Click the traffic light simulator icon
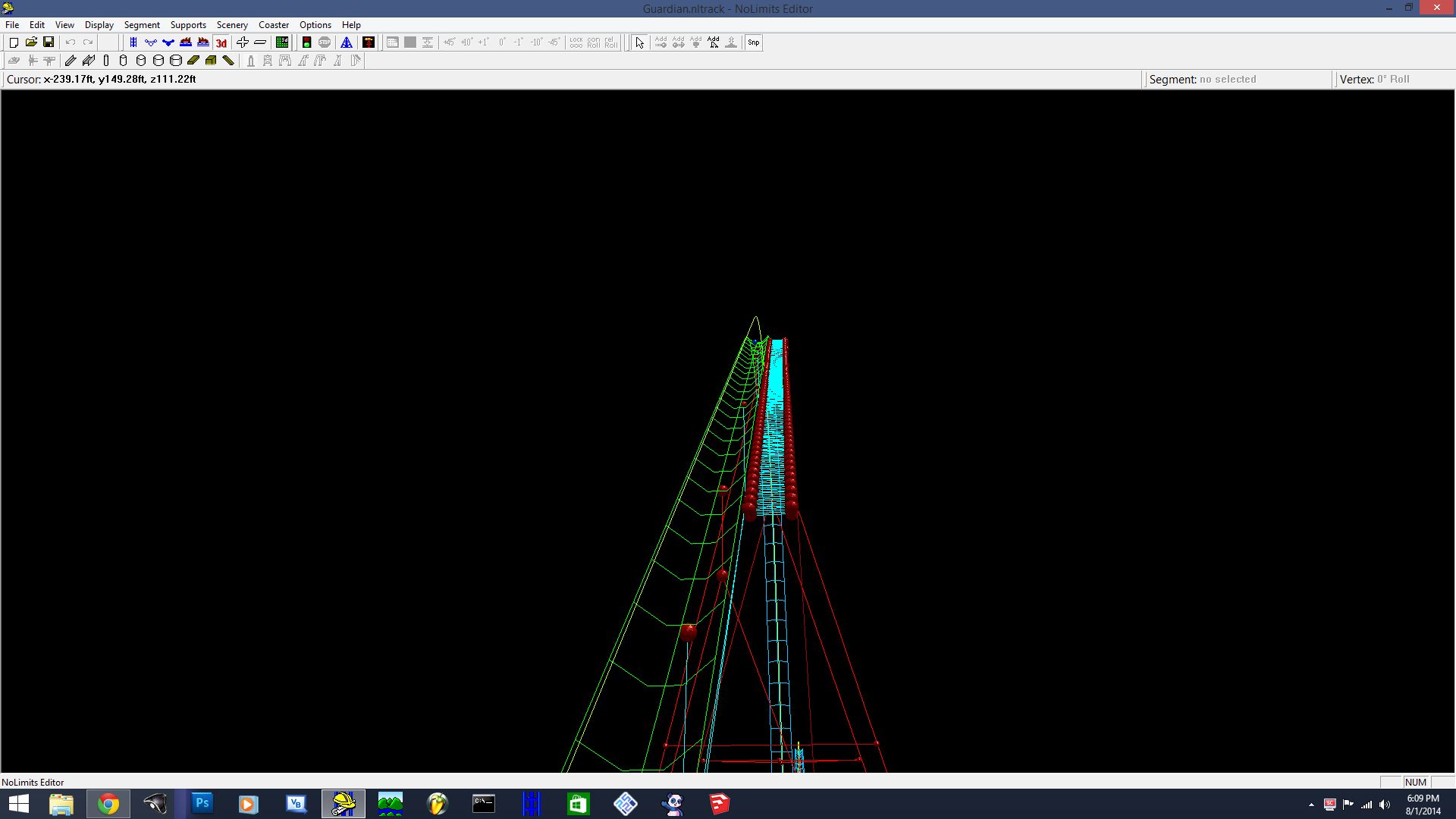This screenshot has width=1456, height=819. coord(306,42)
